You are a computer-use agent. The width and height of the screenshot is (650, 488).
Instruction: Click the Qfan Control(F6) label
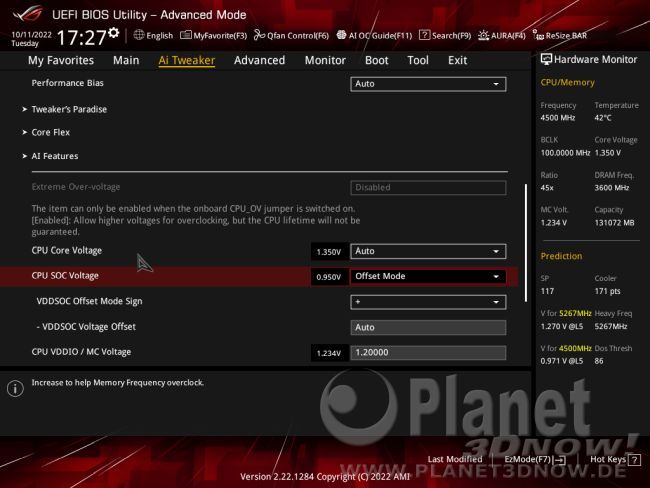pyautogui.click(x=298, y=36)
